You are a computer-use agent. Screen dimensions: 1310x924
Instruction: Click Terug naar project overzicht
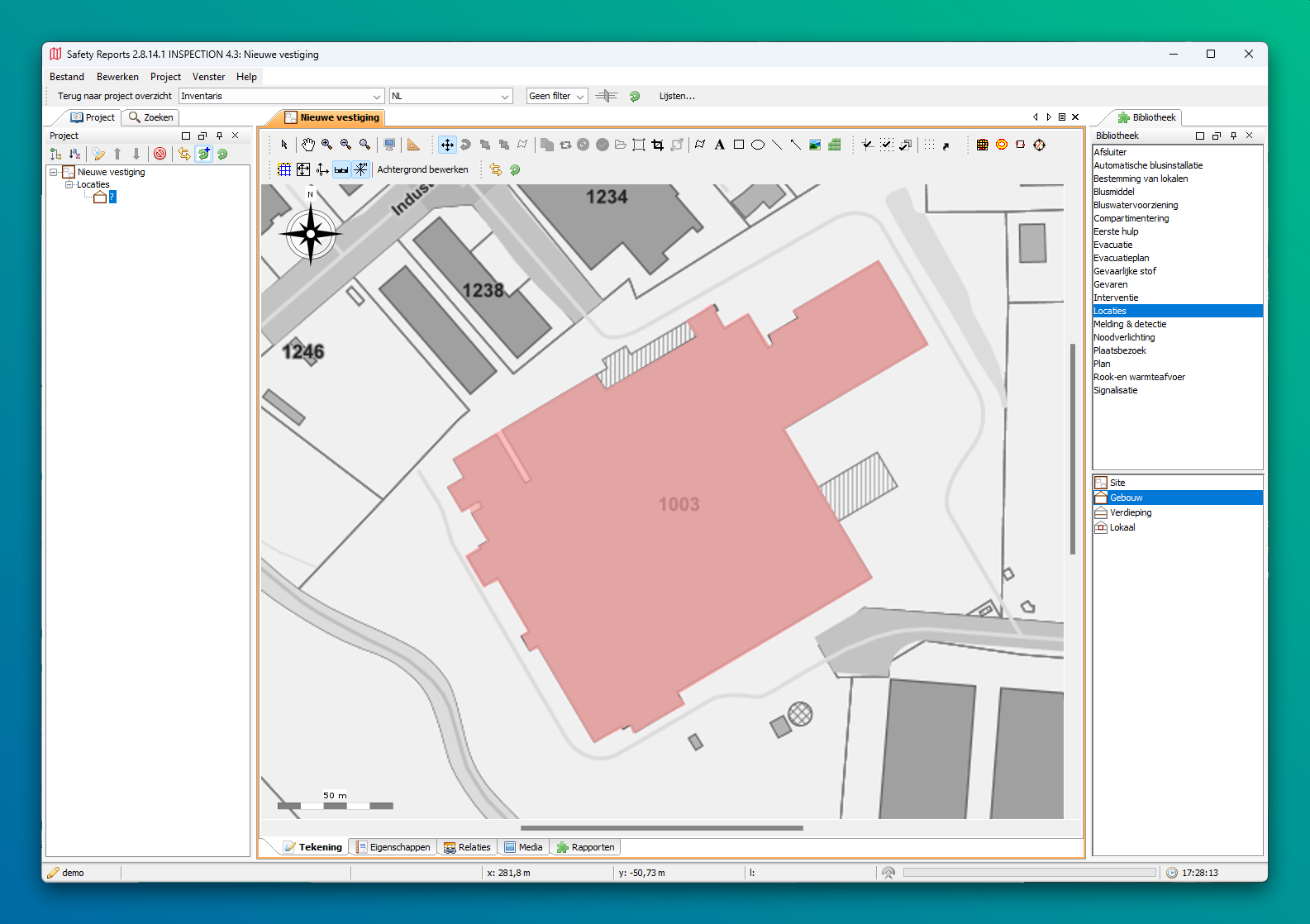[115, 96]
